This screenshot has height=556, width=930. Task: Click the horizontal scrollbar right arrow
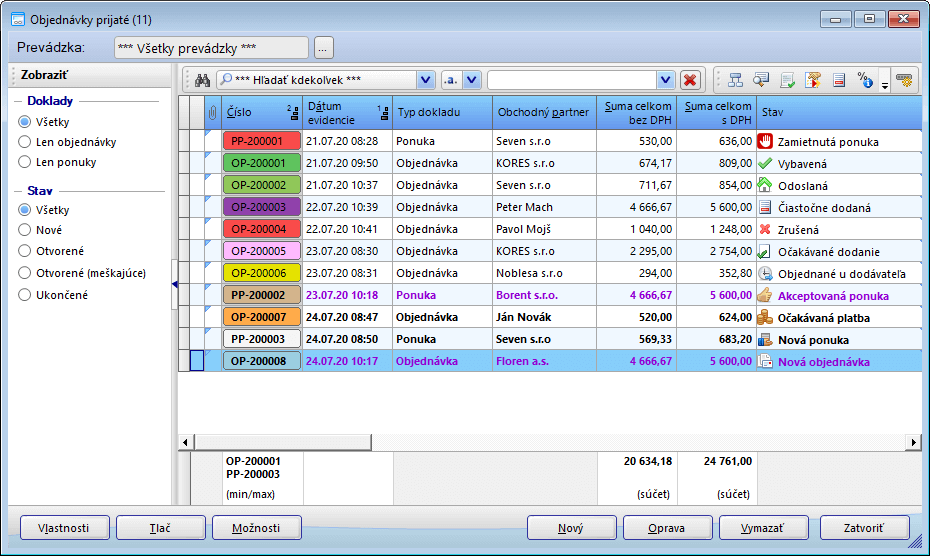point(913,442)
